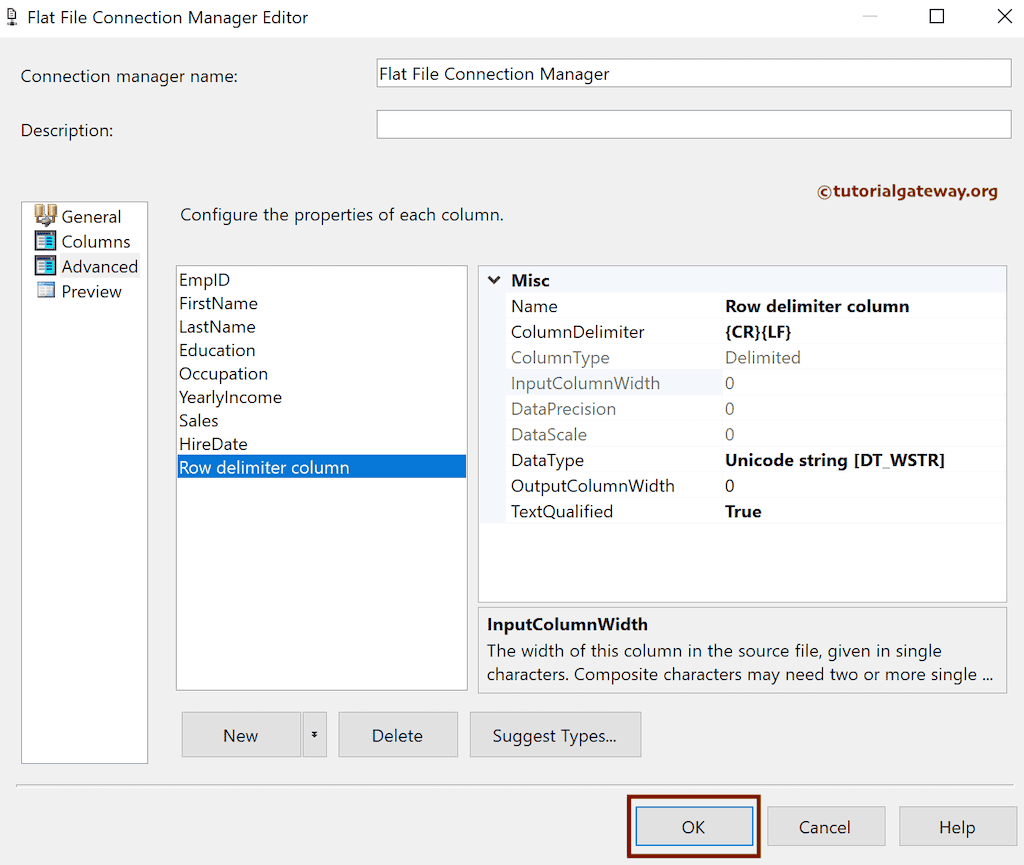
Task: Open the Preview page
Action: (x=91, y=291)
